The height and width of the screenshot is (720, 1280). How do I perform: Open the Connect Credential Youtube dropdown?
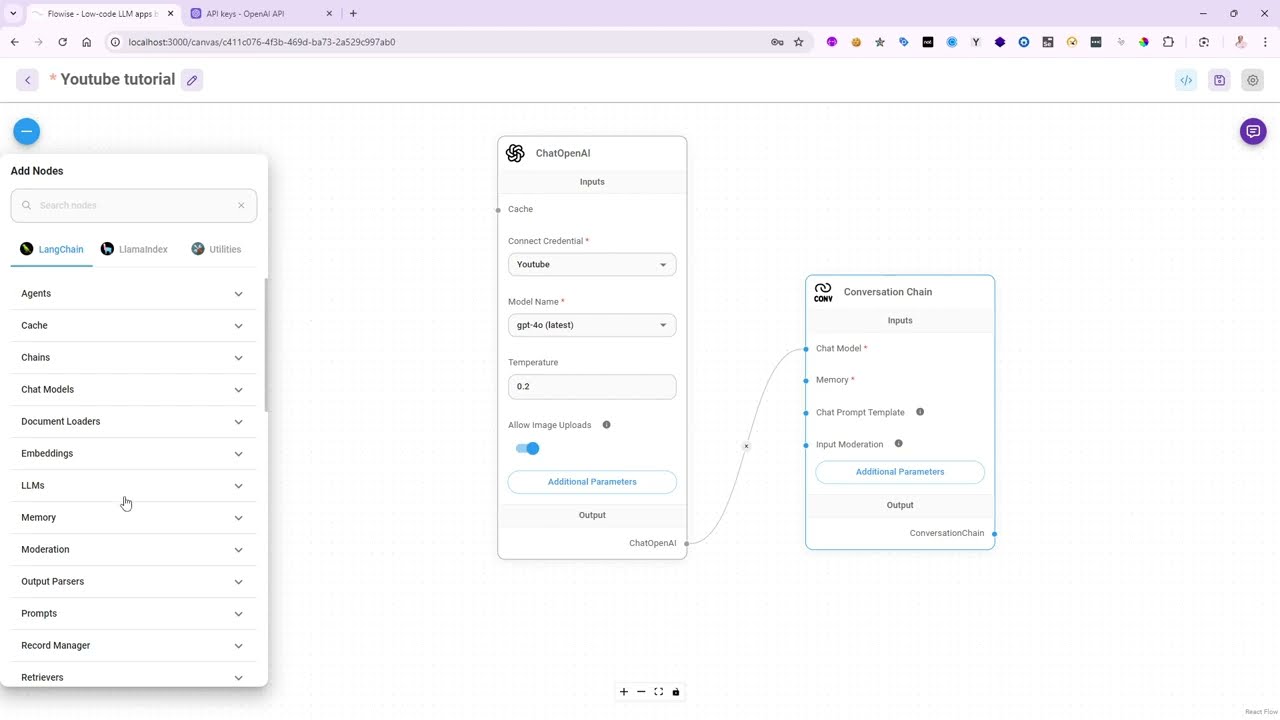[x=592, y=265]
